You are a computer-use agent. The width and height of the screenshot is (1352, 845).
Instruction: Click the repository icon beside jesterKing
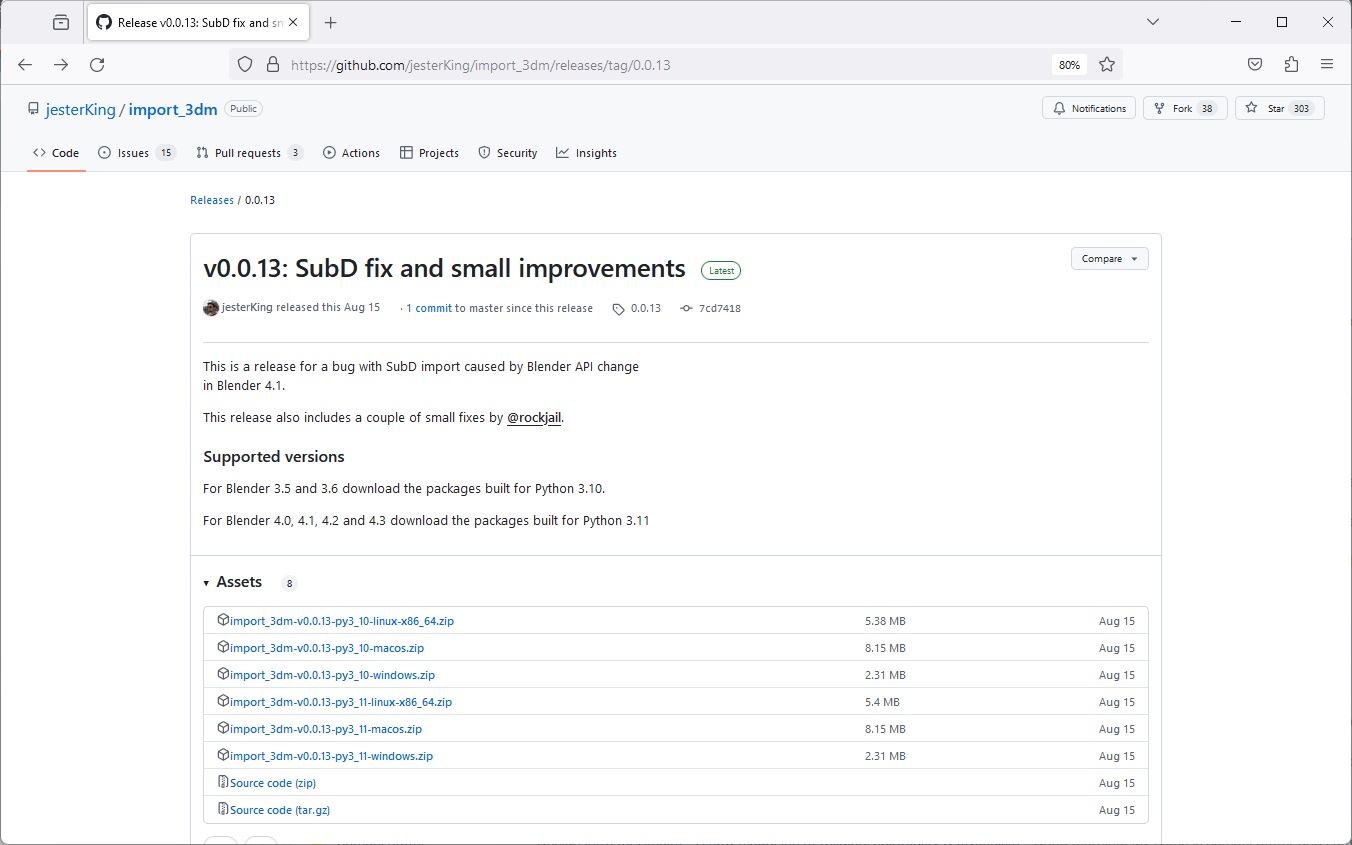click(34, 109)
